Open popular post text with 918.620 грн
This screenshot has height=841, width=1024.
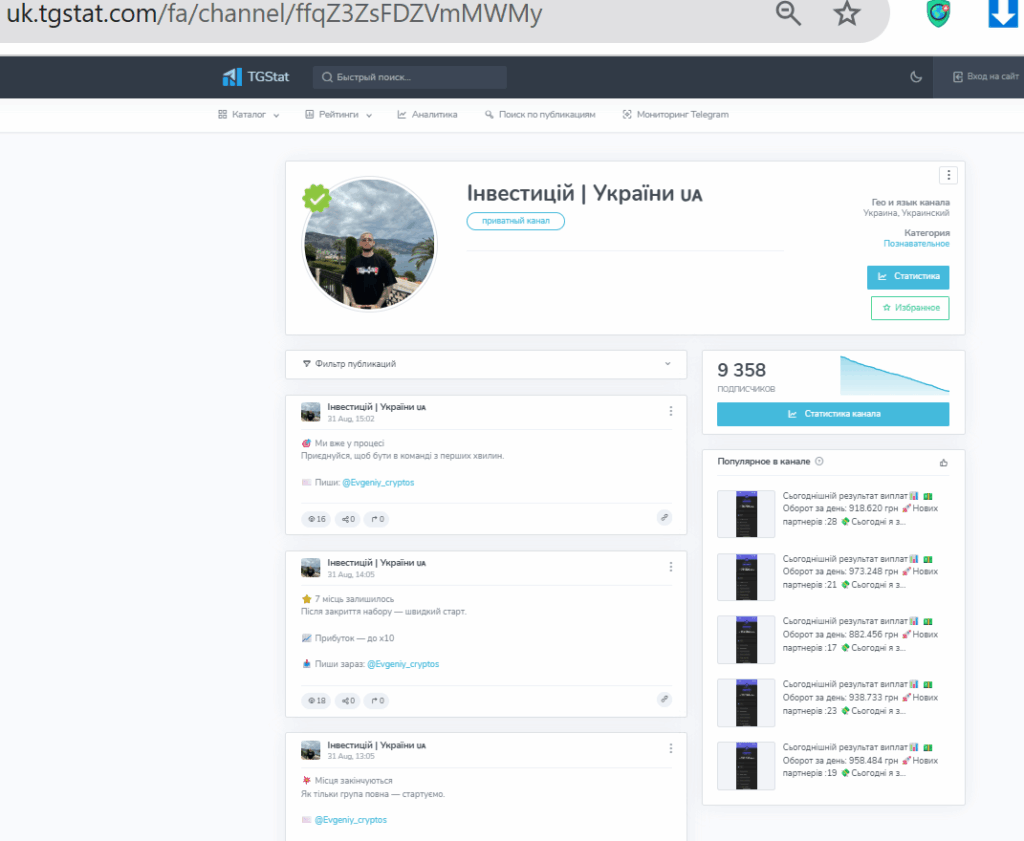tap(860, 509)
